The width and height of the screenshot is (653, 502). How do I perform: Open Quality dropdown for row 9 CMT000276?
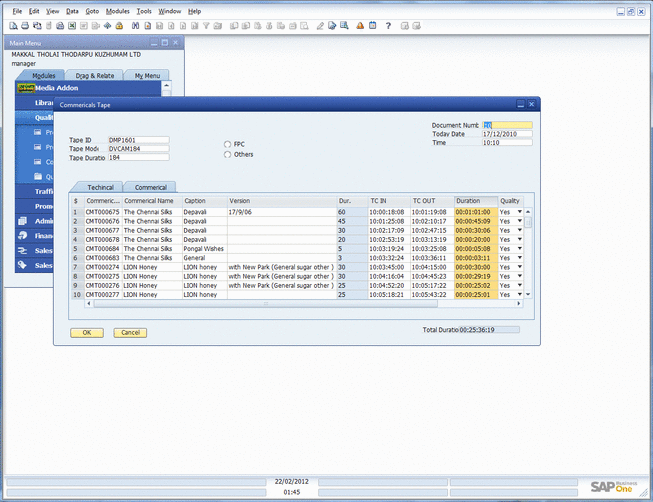(x=519, y=285)
